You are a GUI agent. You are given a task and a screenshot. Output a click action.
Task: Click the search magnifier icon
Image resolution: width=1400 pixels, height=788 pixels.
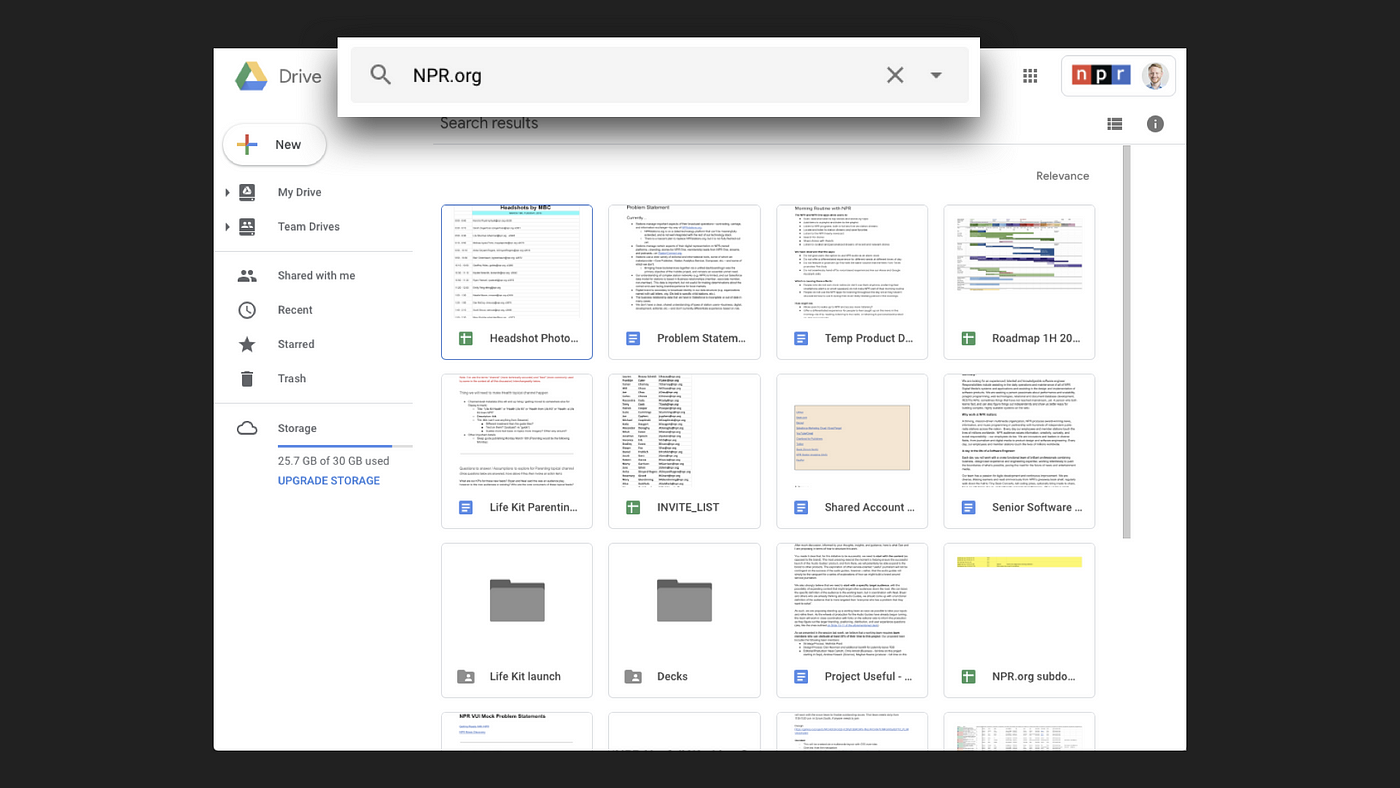pos(380,75)
